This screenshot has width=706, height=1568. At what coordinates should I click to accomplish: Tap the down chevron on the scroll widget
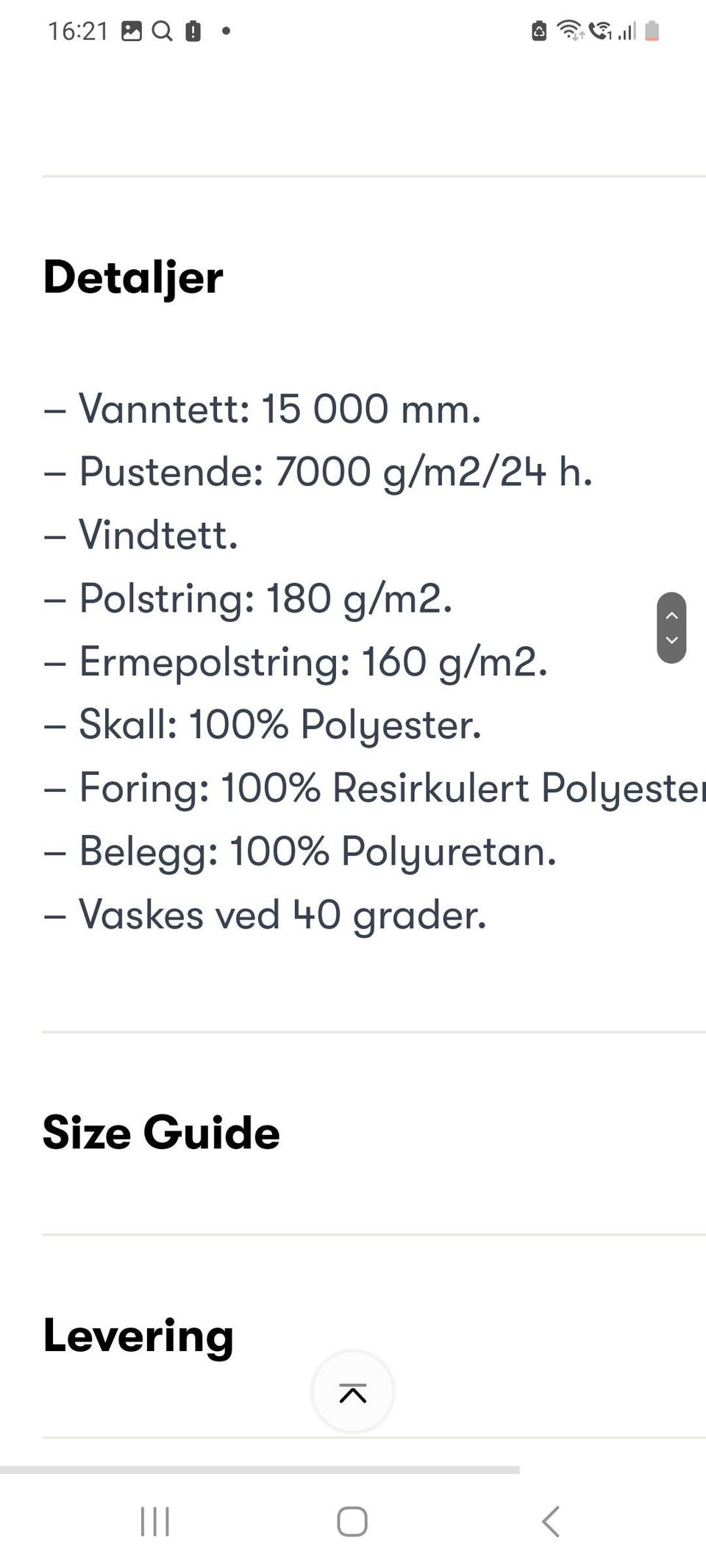(670, 642)
